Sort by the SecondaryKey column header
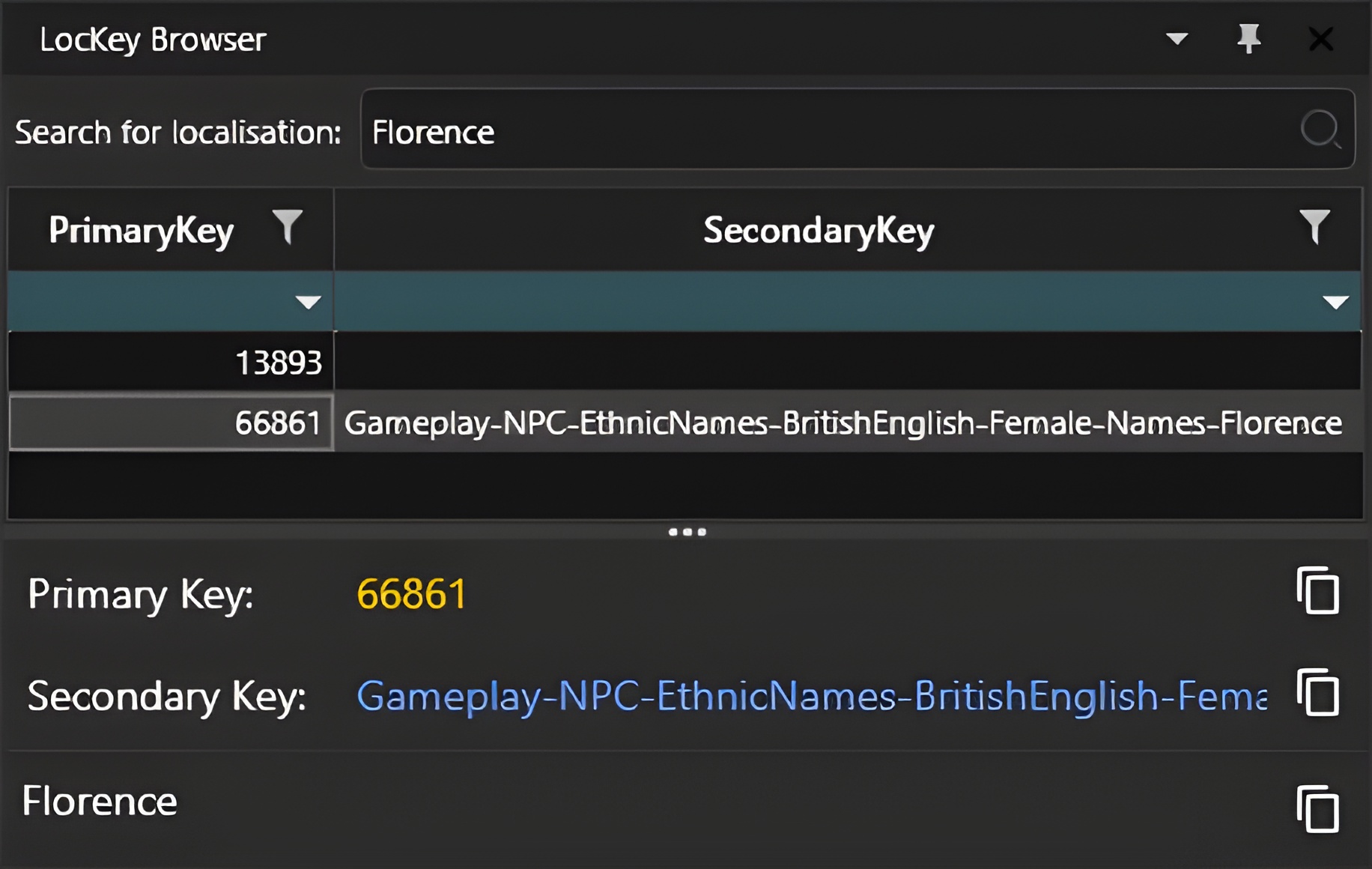1372x869 pixels. [x=818, y=230]
